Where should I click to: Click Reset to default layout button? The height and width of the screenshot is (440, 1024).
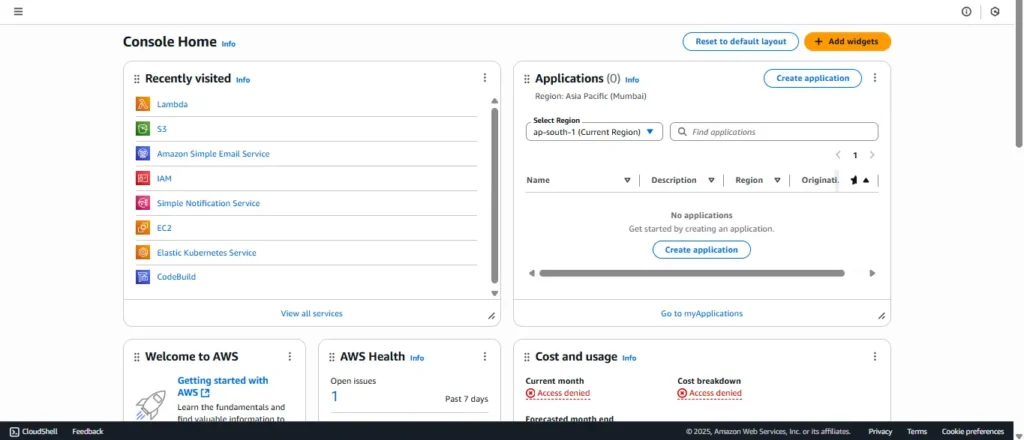click(x=741, y=41)
